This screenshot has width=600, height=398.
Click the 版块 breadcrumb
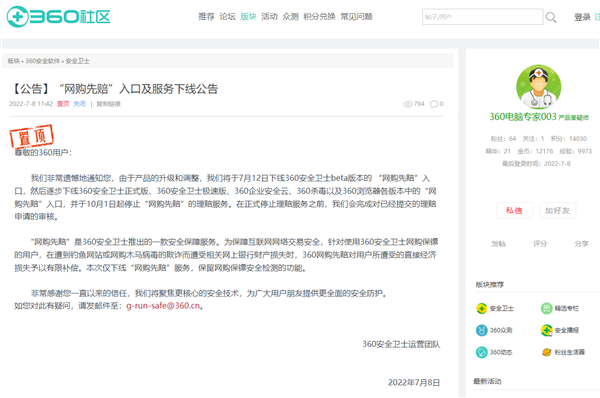pos(13,61)
